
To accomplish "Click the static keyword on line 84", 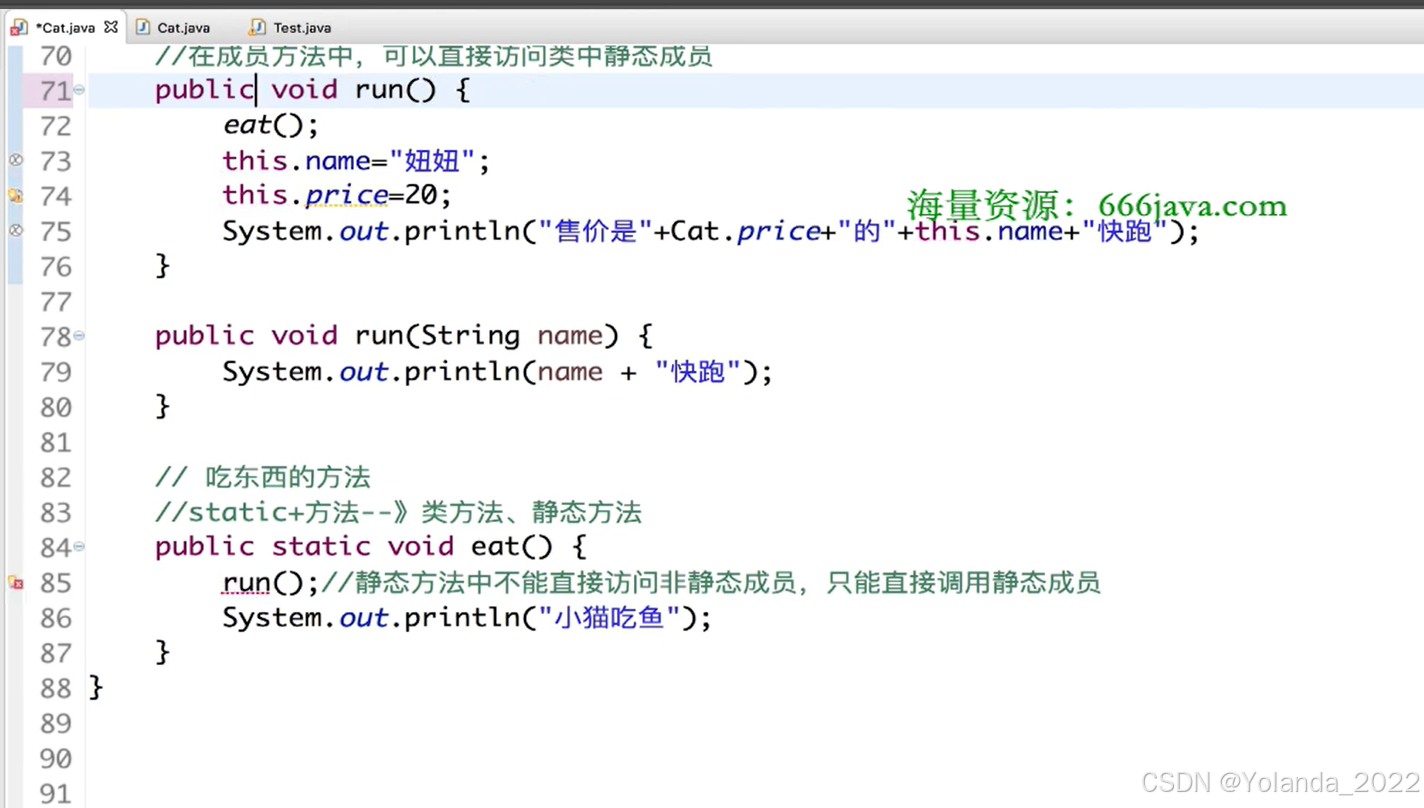I will pyautogui.click(x=320, y=546).
